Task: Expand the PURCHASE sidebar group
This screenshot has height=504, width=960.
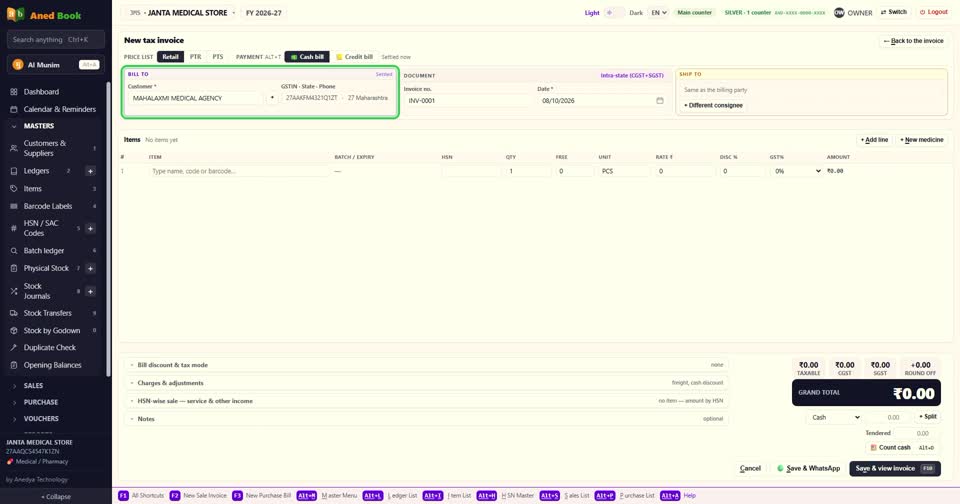Action: (40, 402)
